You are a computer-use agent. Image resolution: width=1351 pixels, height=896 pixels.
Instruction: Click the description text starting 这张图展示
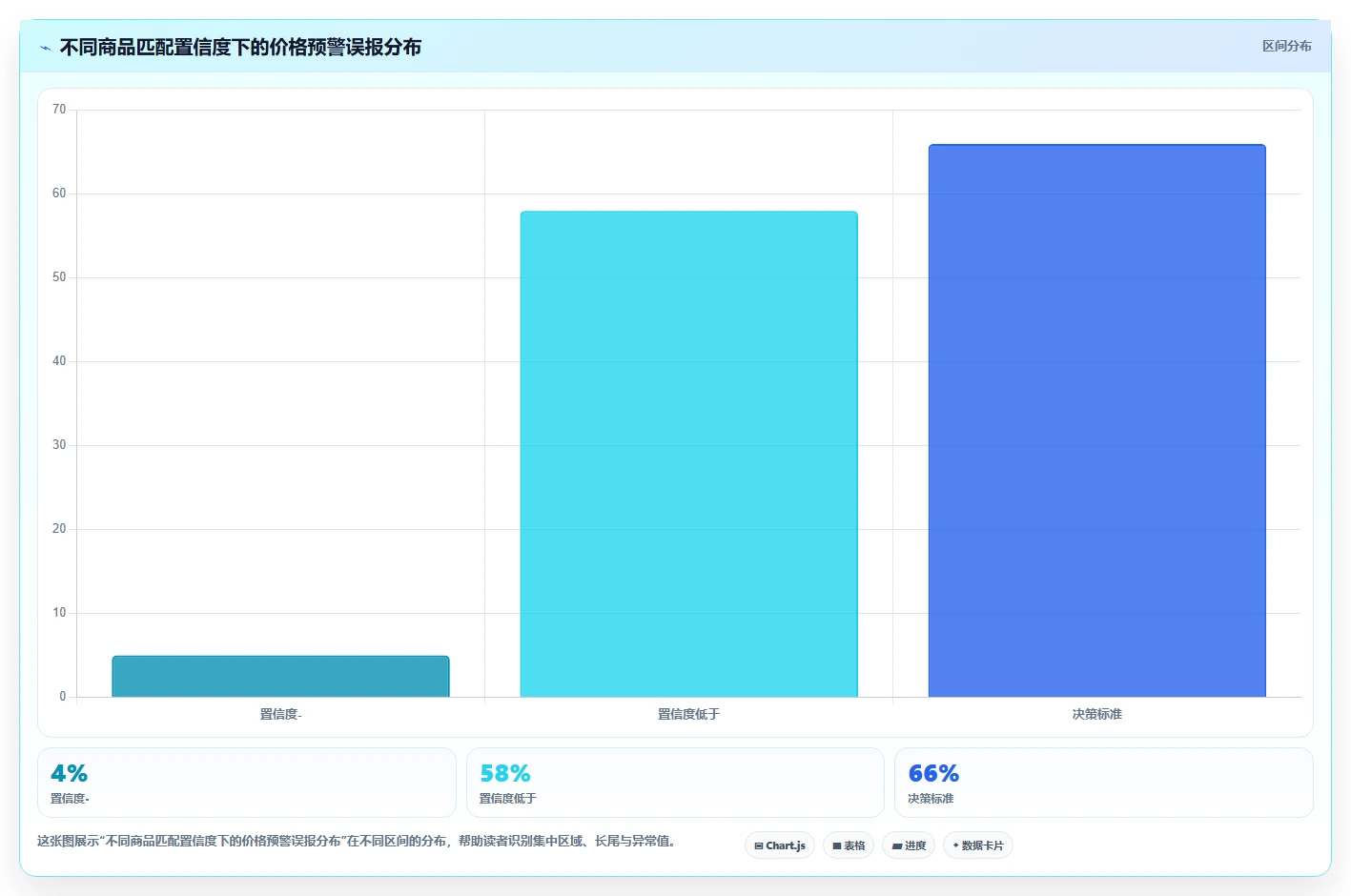coord(357,841)
